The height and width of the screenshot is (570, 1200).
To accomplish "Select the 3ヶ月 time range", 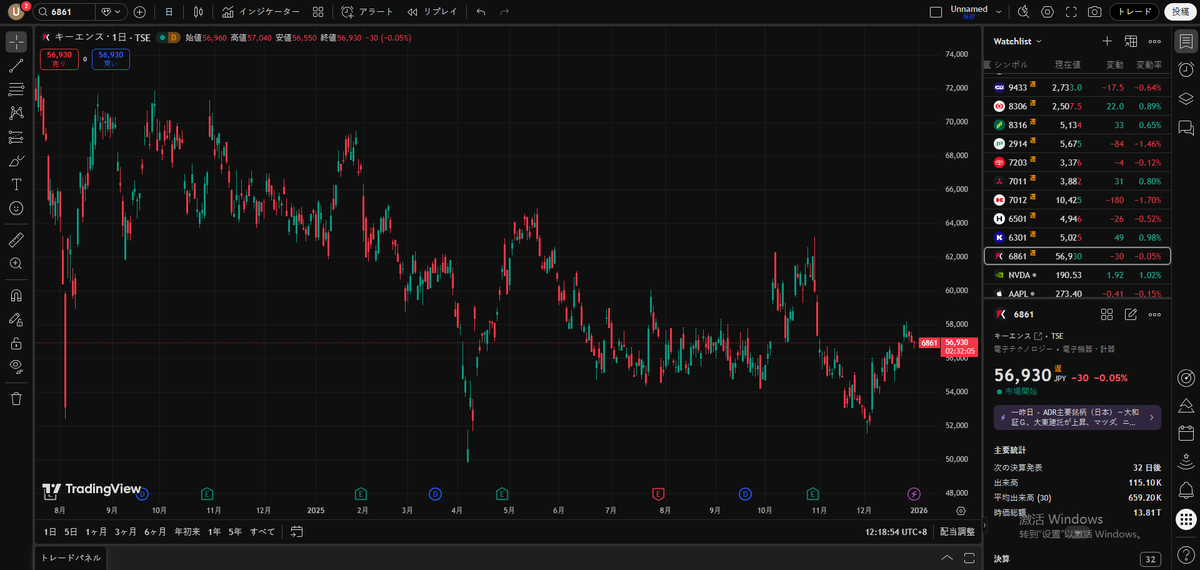I will [125, 532].
